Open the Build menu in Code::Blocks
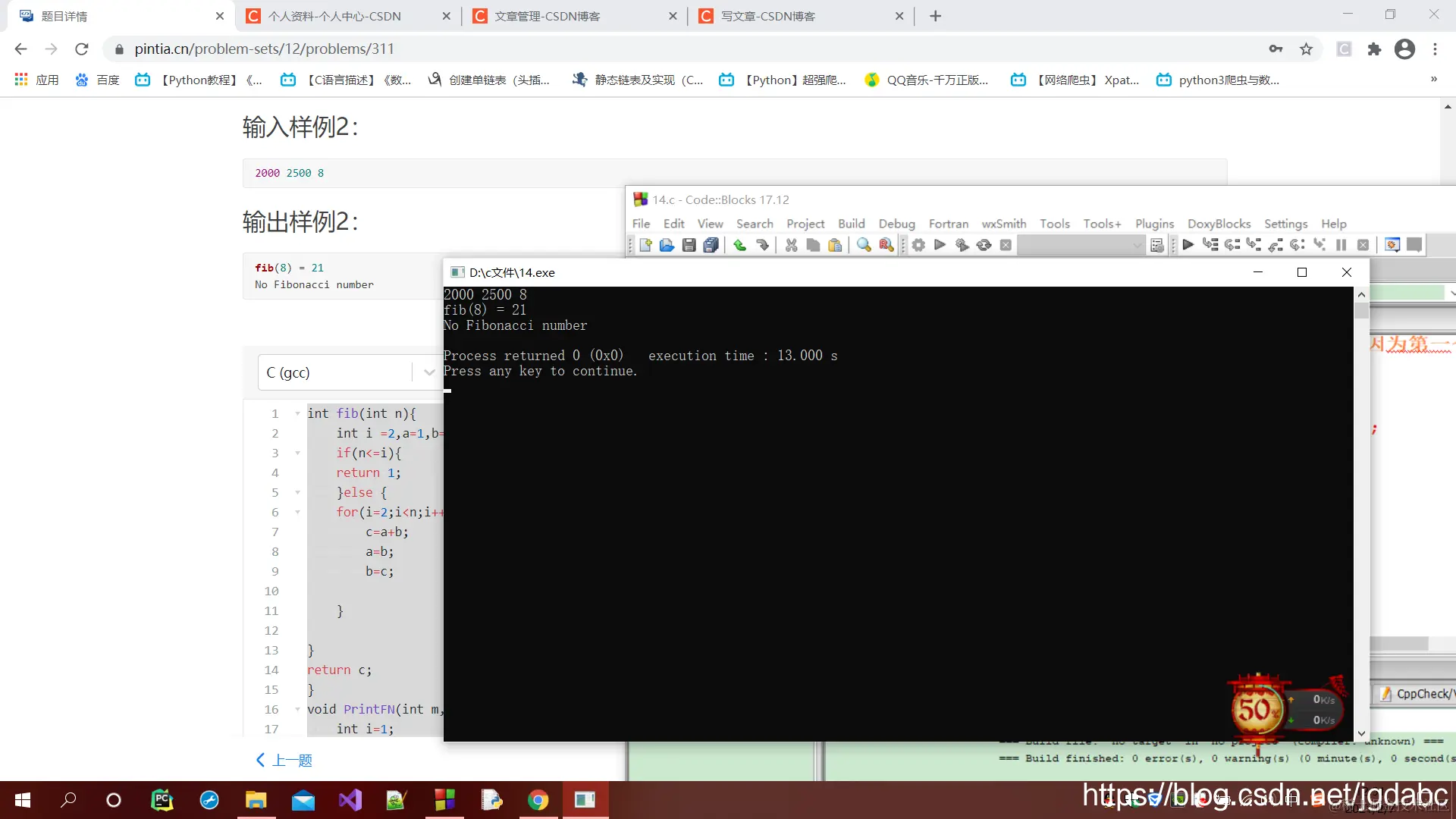 pos(851,224)
